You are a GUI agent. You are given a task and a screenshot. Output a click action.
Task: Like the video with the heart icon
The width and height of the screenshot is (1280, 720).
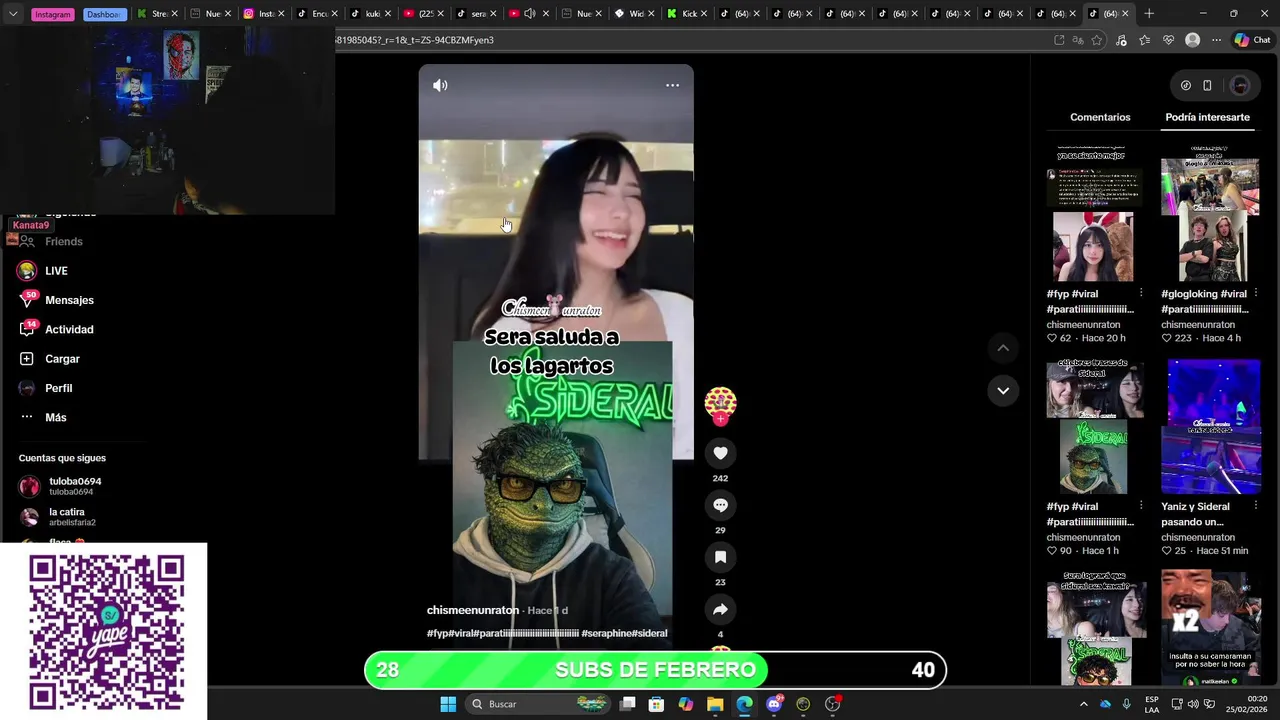pos(720,453)
